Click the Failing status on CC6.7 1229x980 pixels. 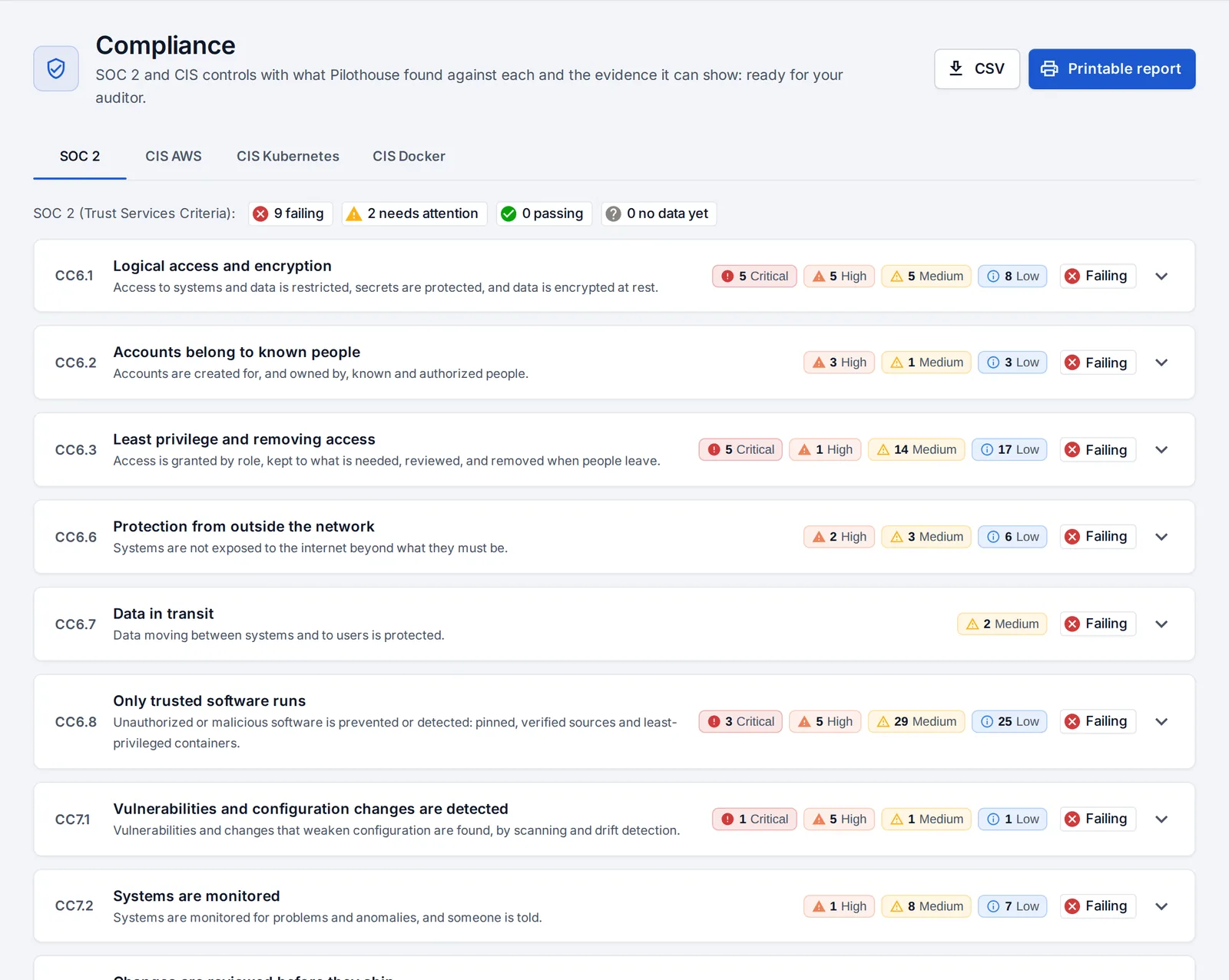tap(1098, 624)
